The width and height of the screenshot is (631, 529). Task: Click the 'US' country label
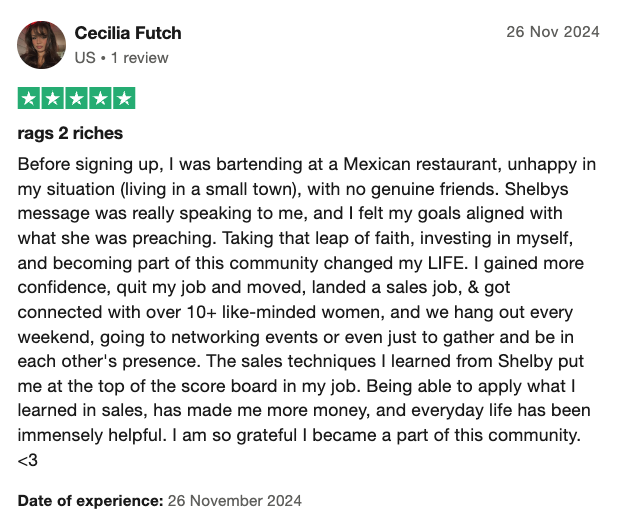click(85, 58)
